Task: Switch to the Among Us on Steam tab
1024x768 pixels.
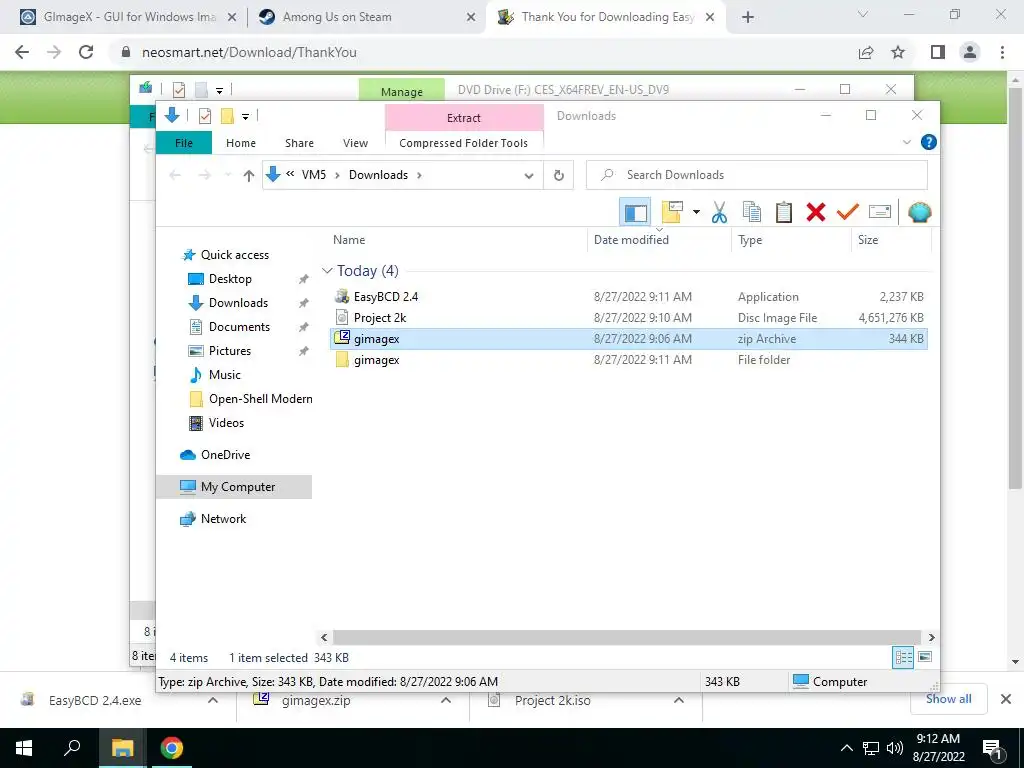Action: 366,17
